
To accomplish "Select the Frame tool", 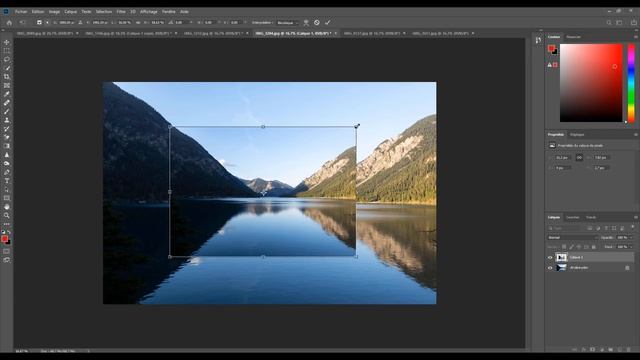I will pyautogui.click(x=7, y=85).
